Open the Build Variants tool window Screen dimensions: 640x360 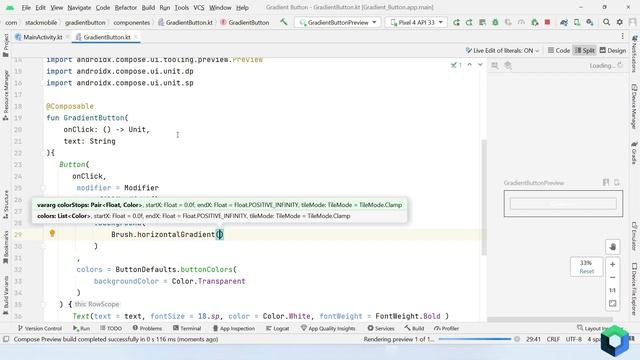(x=6, y=295)
